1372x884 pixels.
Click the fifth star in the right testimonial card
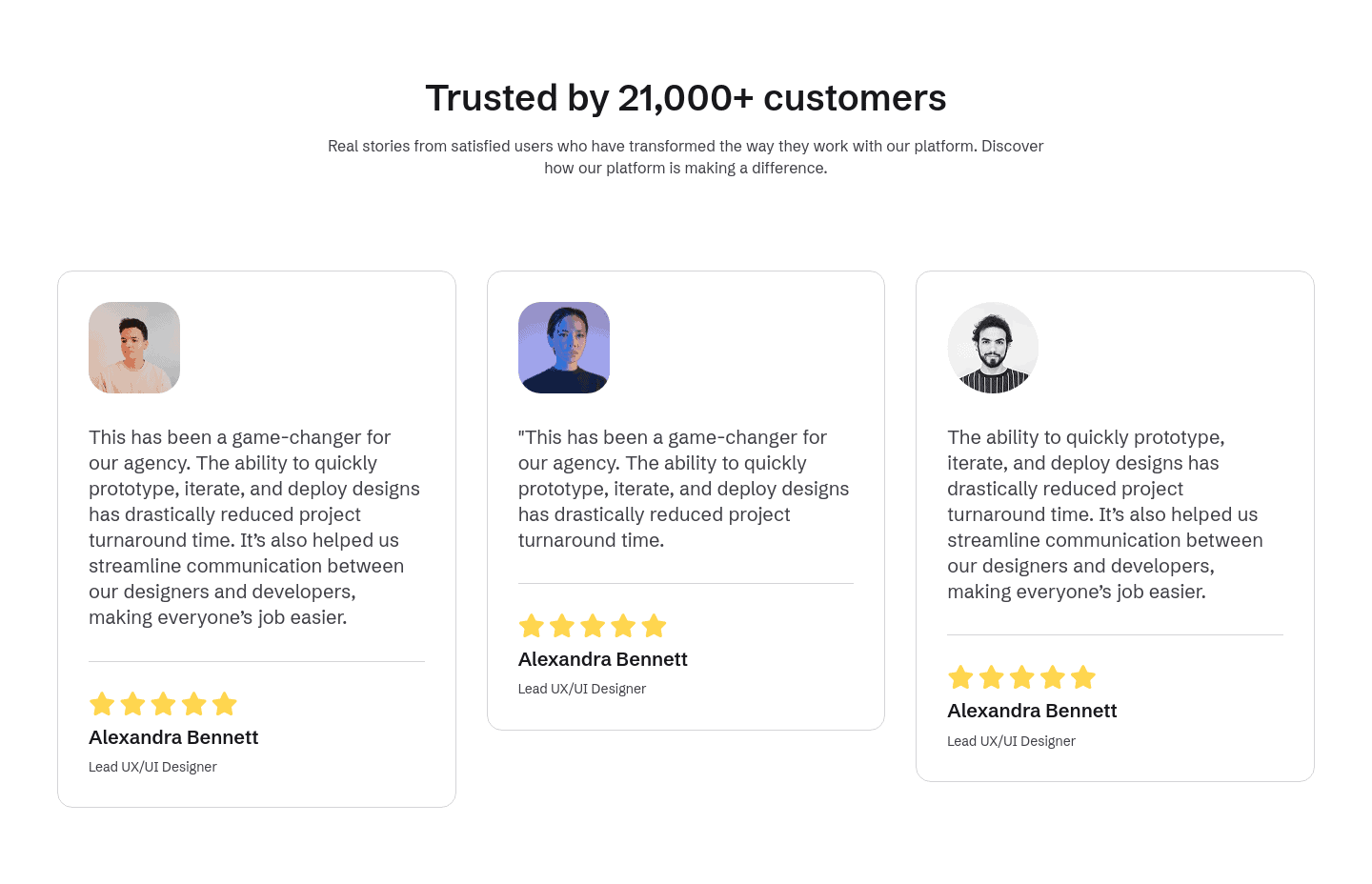click(1083, 677)
